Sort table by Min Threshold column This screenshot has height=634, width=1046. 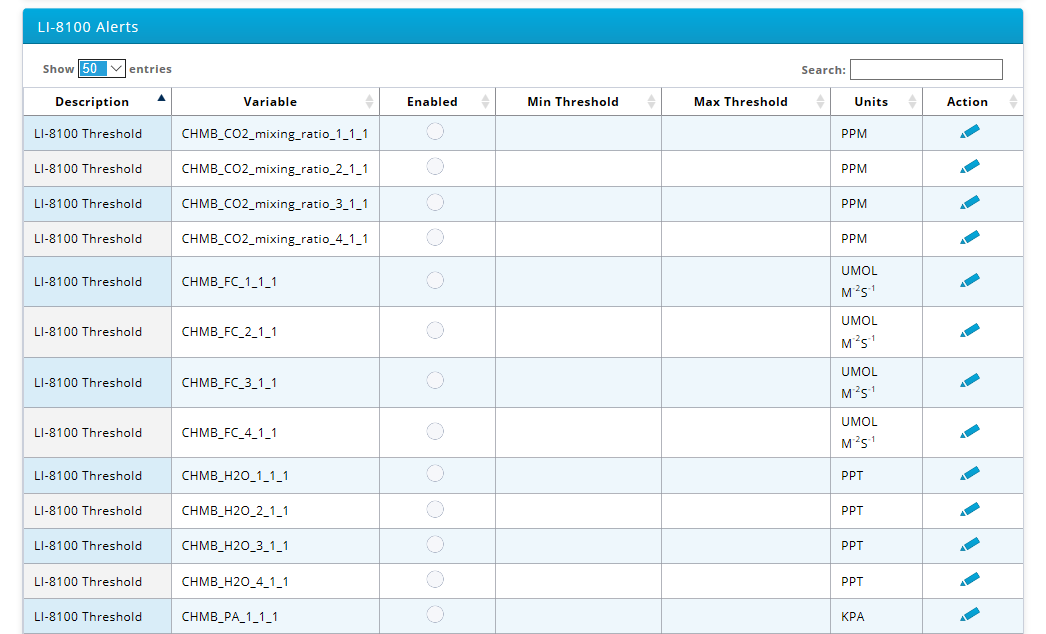(x=578, y=101)
